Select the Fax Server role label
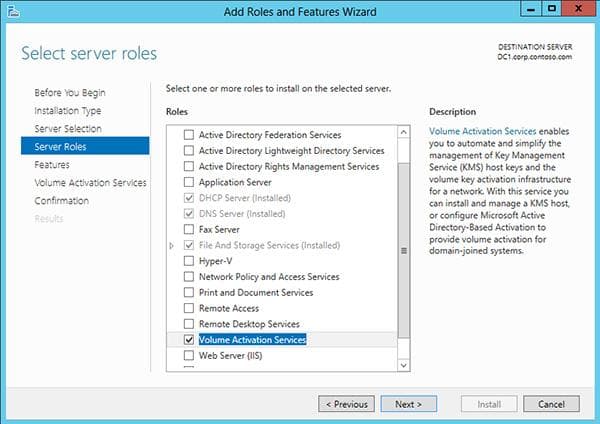The width and height of the screenshot is (600, 424). coord(219,230)
